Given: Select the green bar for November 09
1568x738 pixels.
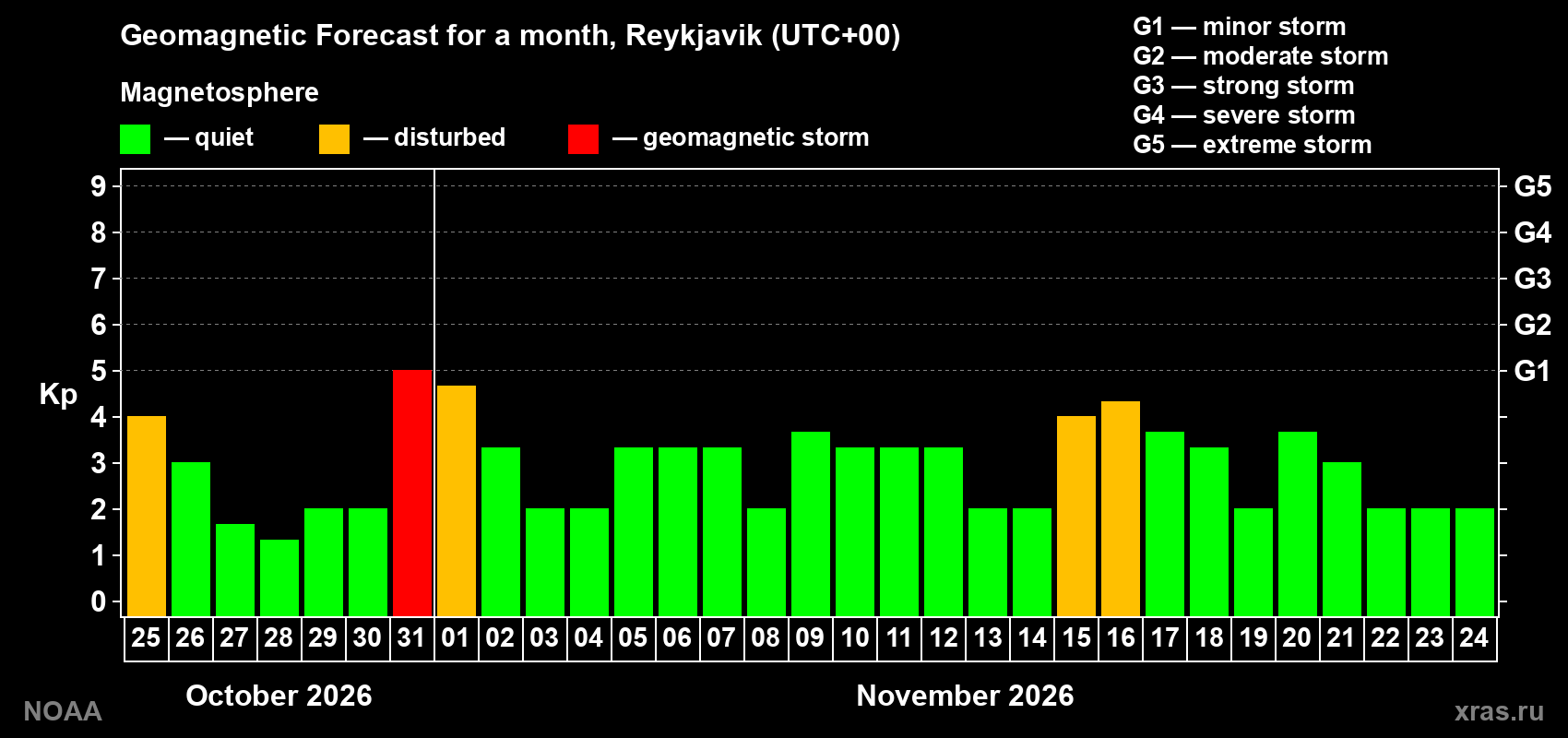Looking at the screenshot, I should tap(811, 524).
